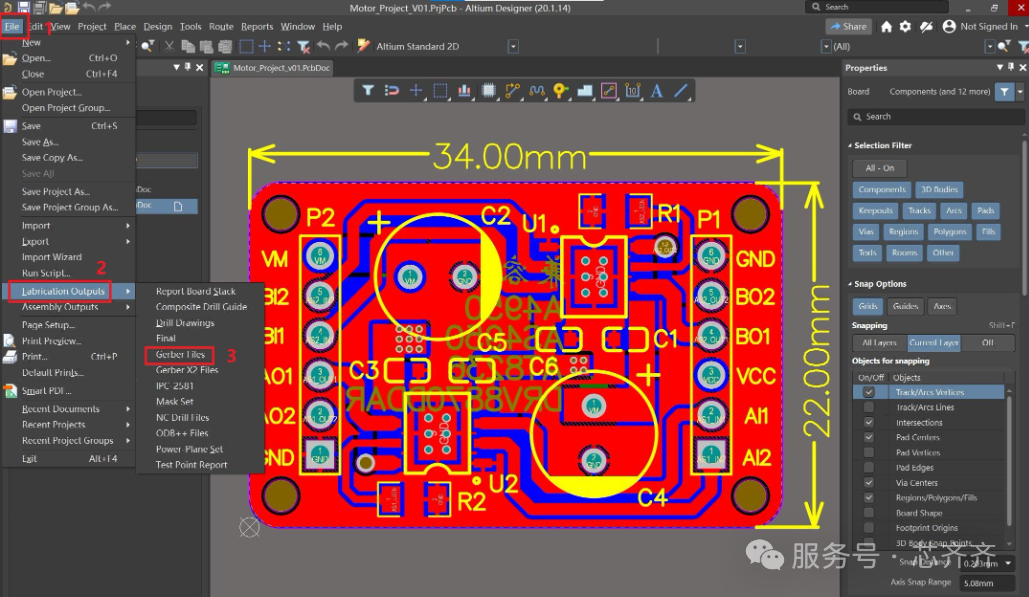Click the Place Via icon
The height and width of the screenshot is (597, 1029).
click(x=560, y=91)
